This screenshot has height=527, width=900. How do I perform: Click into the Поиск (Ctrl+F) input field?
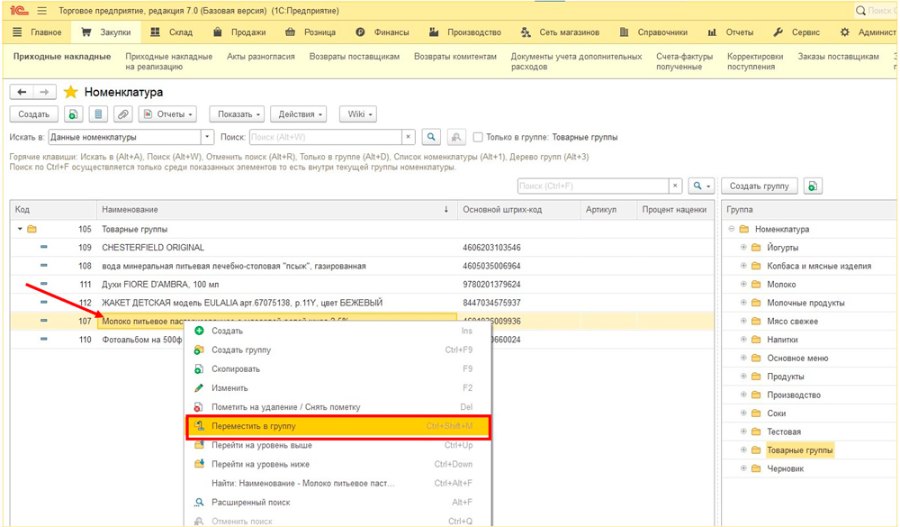pyautogui.click(x=593, y=186)
